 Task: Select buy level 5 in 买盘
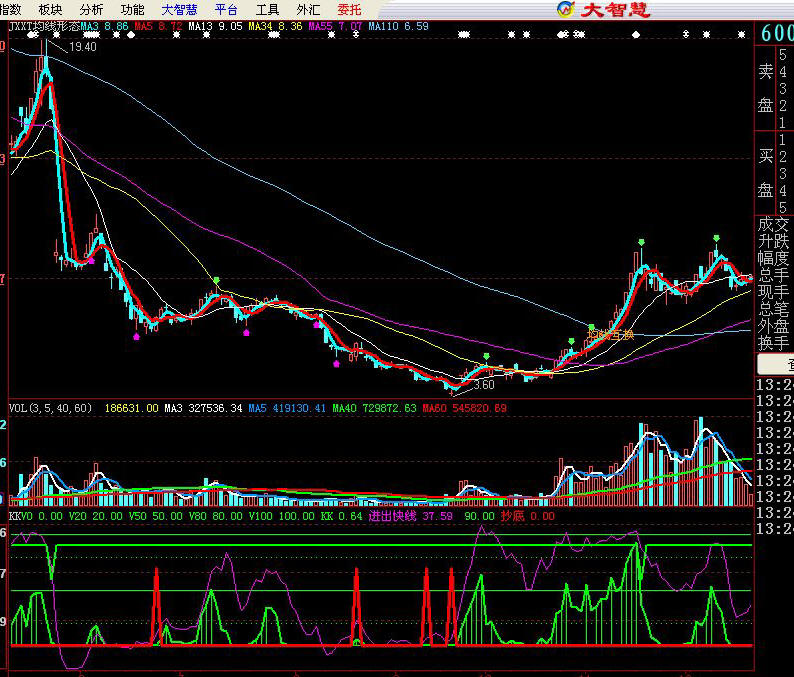783,208
